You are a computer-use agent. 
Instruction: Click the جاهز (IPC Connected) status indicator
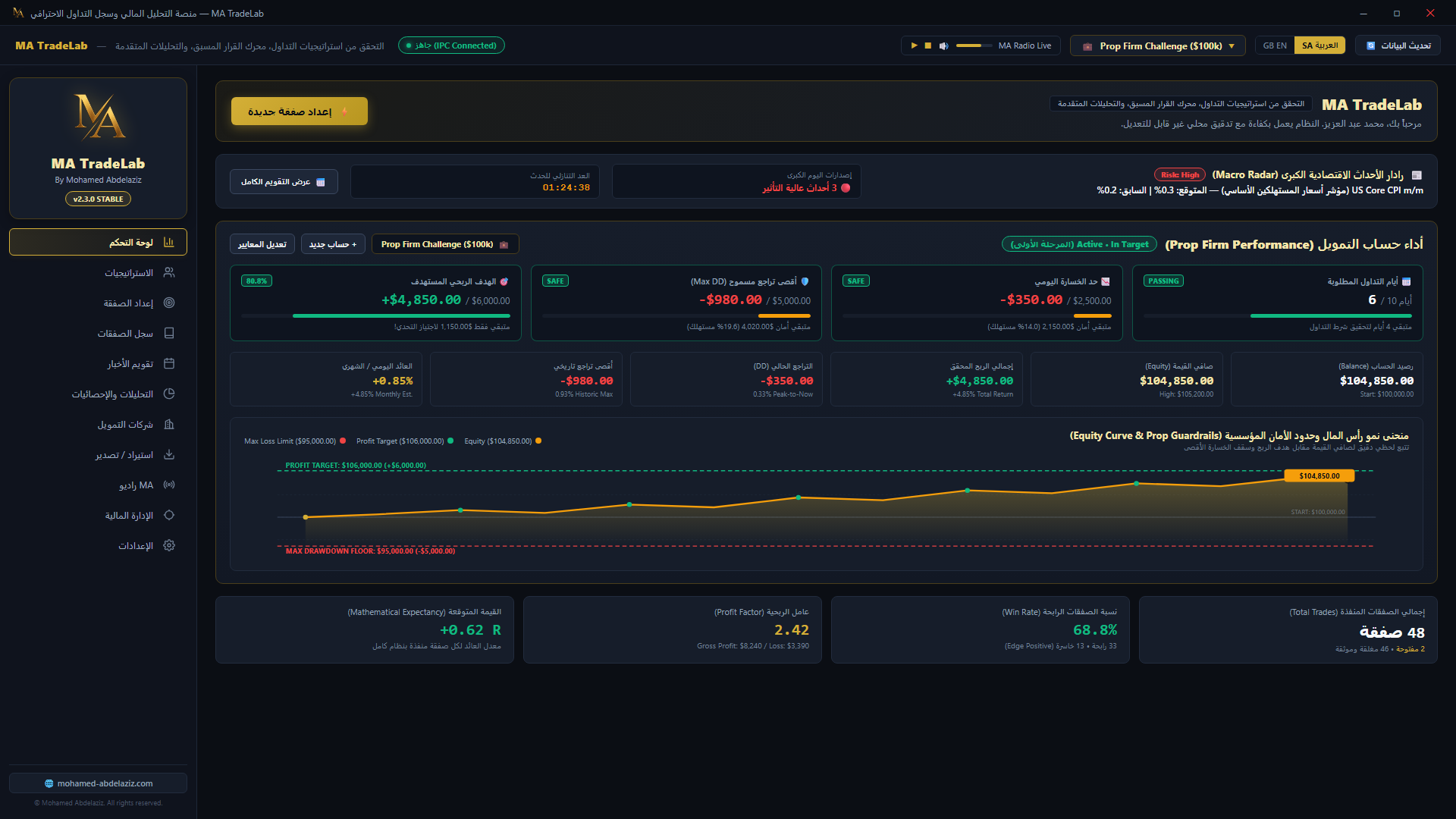tap(451, 45)
